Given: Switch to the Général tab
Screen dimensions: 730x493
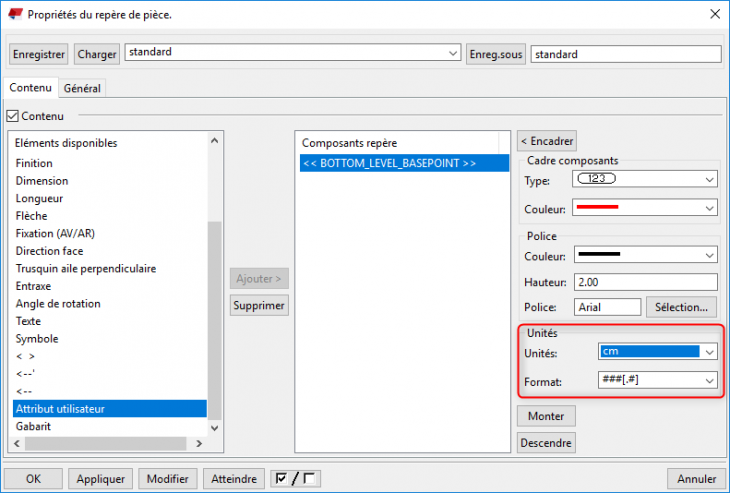Looking at the screenshot, I should point(82,88).
